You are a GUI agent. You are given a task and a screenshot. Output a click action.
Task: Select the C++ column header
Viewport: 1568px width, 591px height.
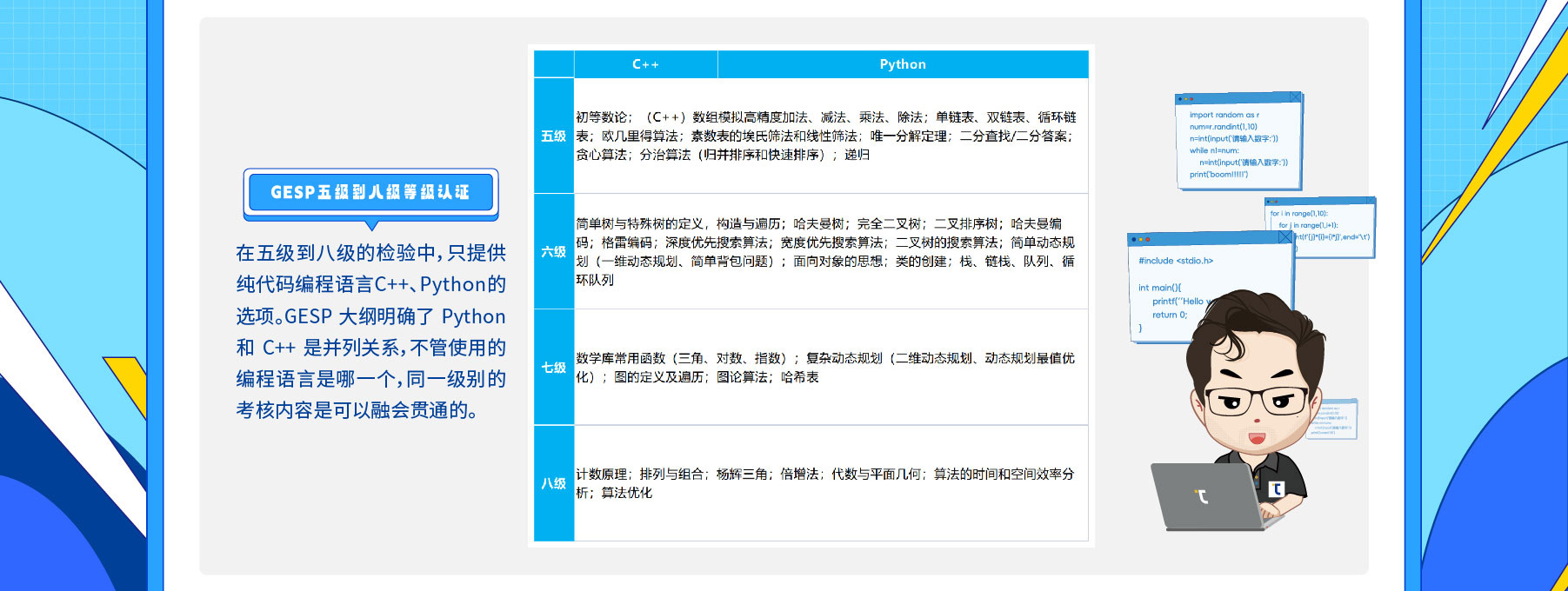click(x=645, y=64)
